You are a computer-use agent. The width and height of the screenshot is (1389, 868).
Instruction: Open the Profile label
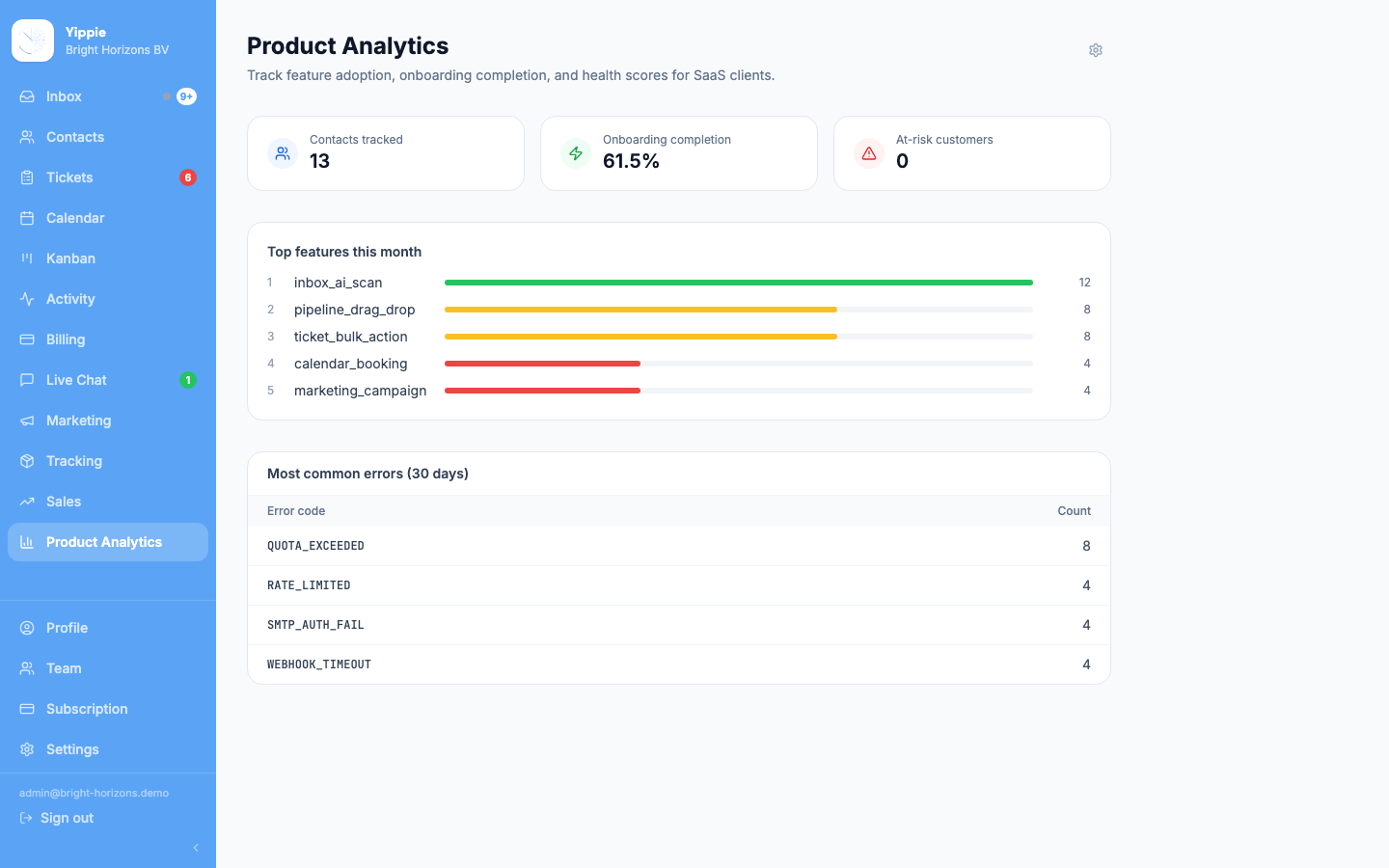click(67, 628)
